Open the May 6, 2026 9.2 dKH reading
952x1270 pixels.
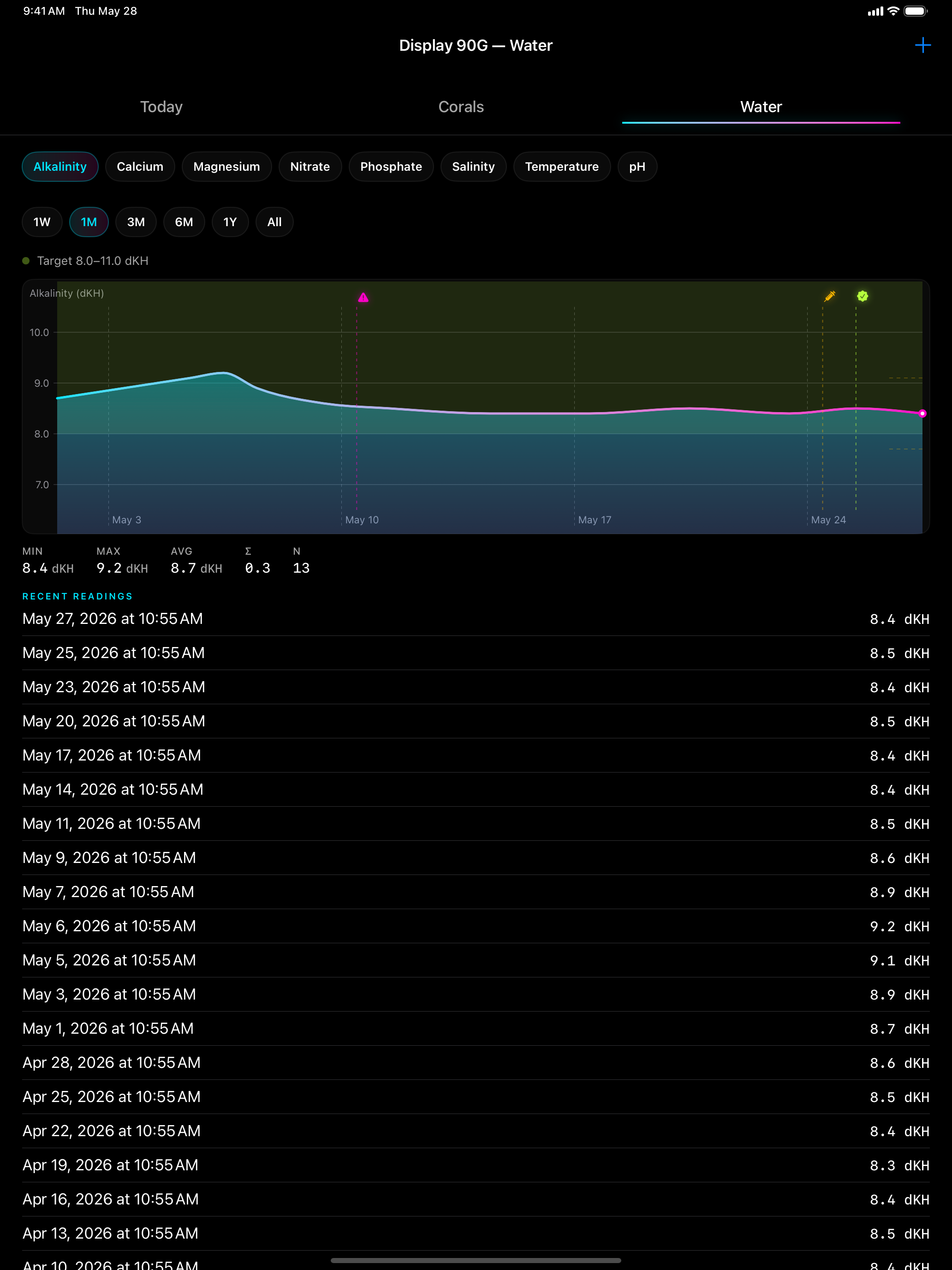click(476, 926)
